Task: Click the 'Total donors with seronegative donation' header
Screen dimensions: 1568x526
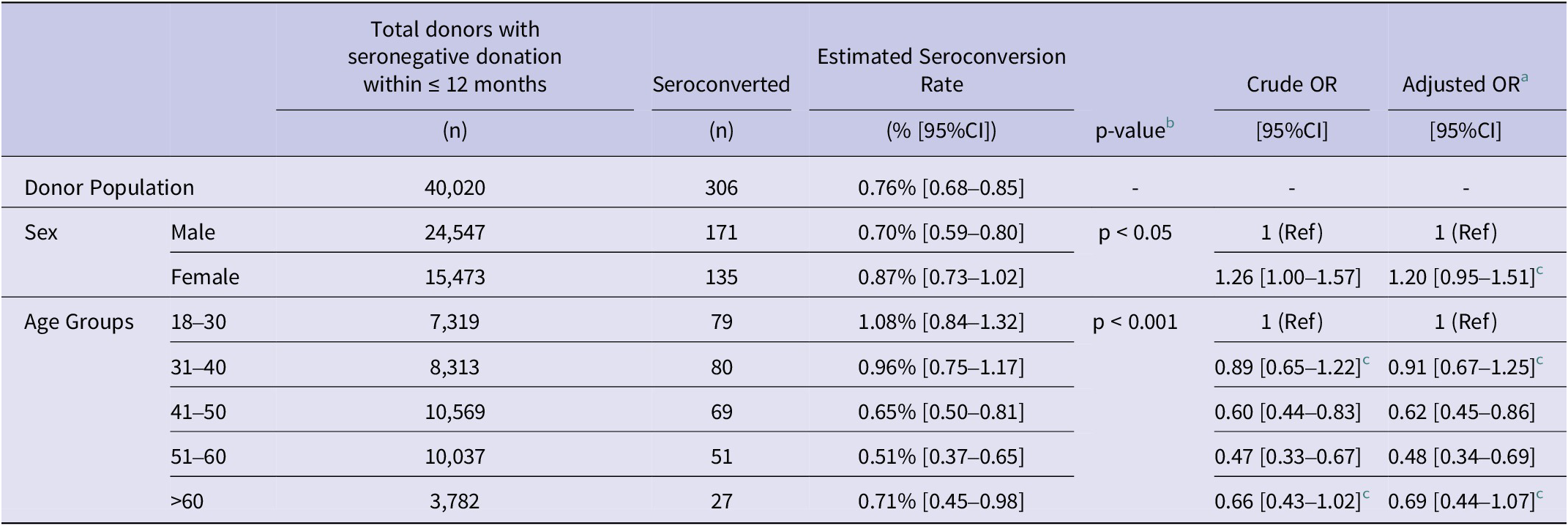Action: pos(455,57)
